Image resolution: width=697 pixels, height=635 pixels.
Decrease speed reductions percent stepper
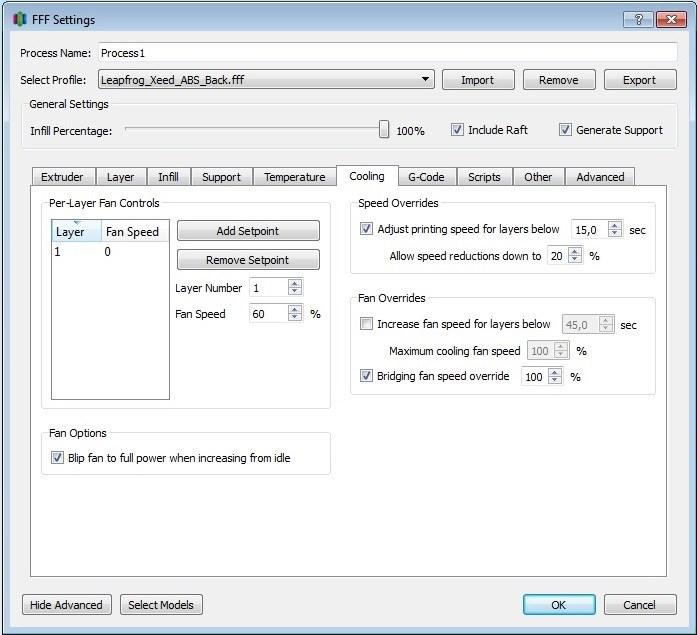coord(575,260)
